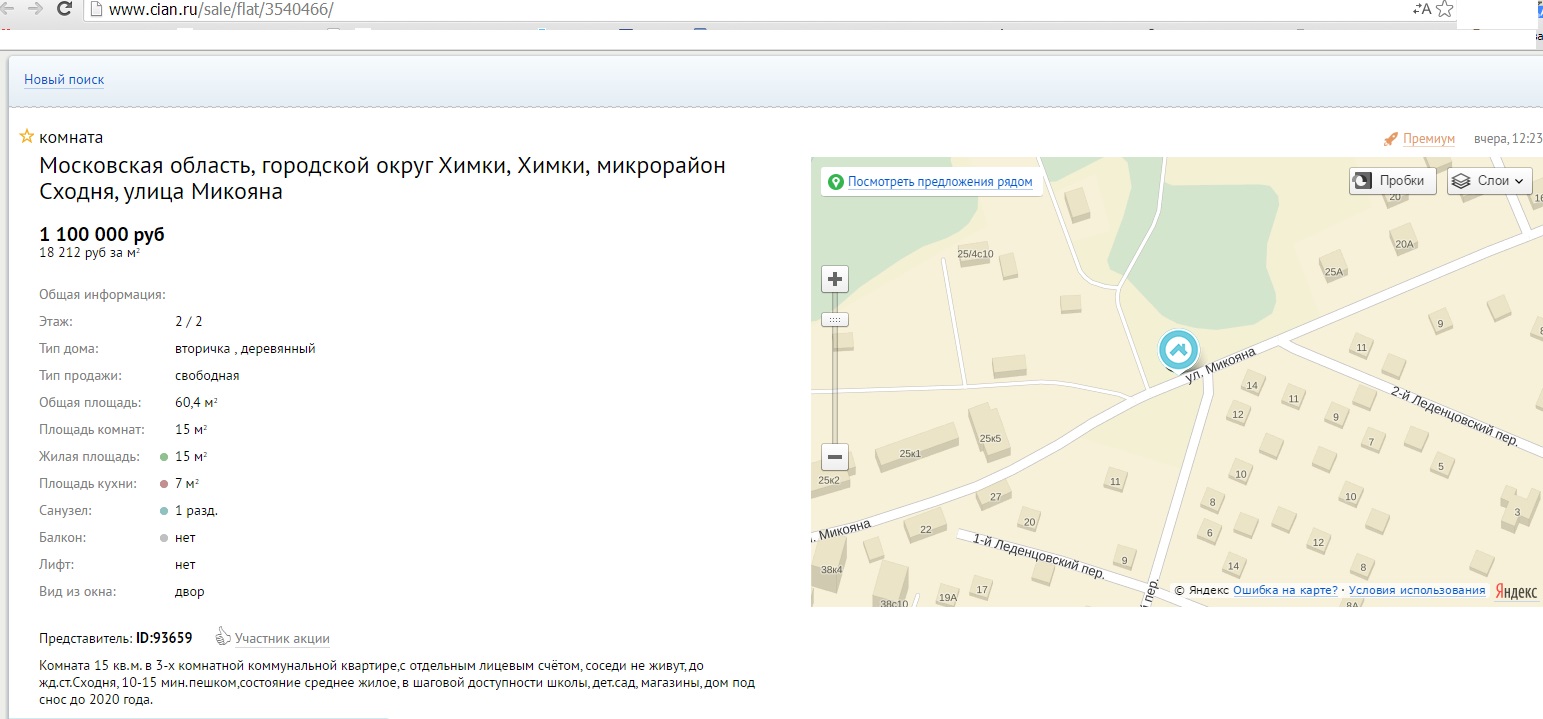Click the 'Ошибка на карте?' link
Image resolution: width=1543 pixels, height=719 pixels.
[x=1285, y=590]
